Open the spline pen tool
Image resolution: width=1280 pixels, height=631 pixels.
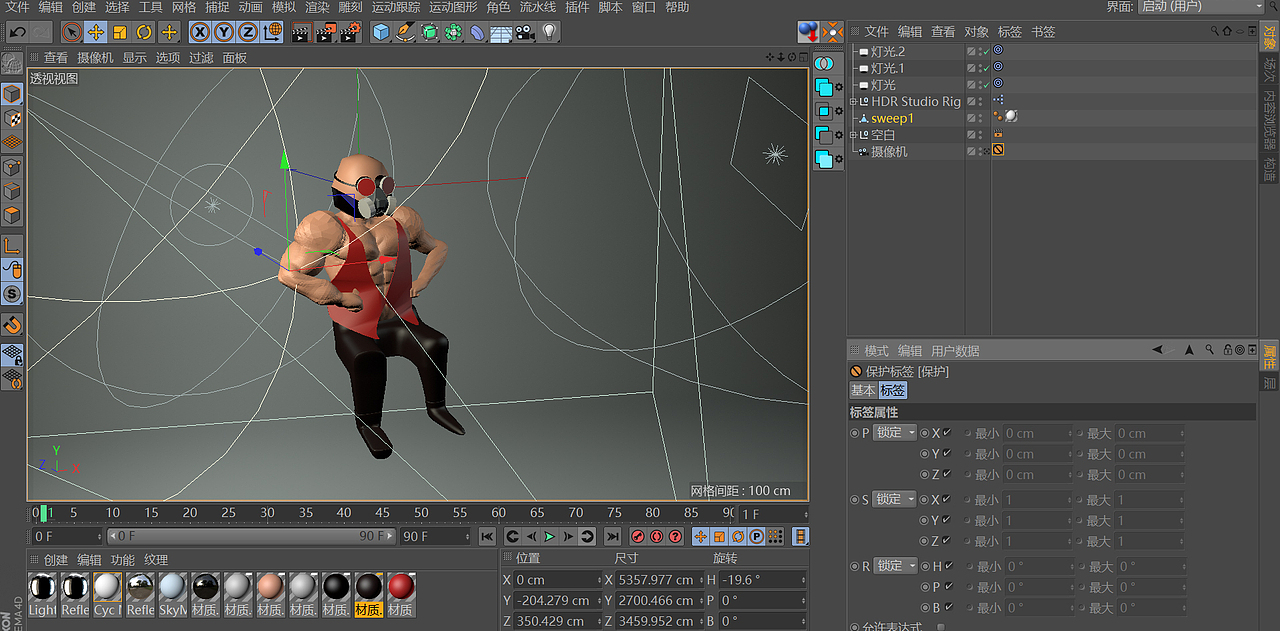pyautogui.click(x=405, y=32)
